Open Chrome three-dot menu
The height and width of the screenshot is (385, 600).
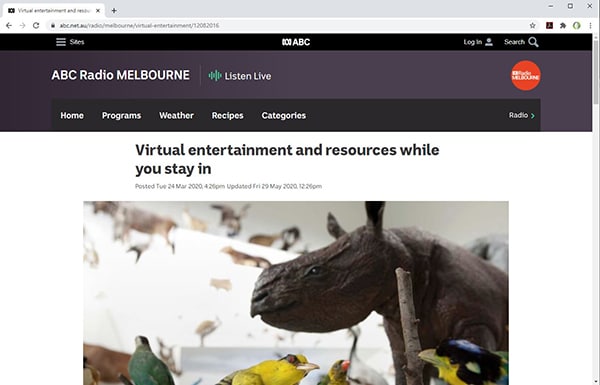click(590, 25)
